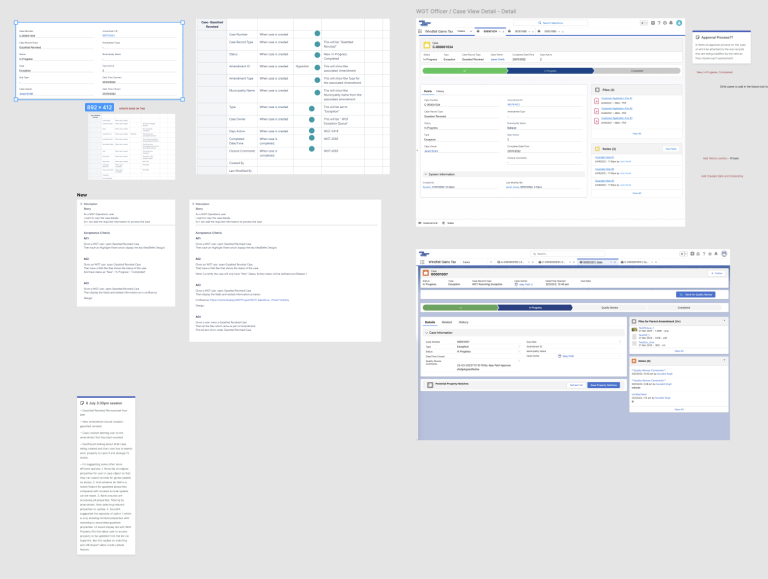The width and height of the screenshot is (768, 579).
Task: Click the help question mark in lower mockup header
Action: click(704, 254)
